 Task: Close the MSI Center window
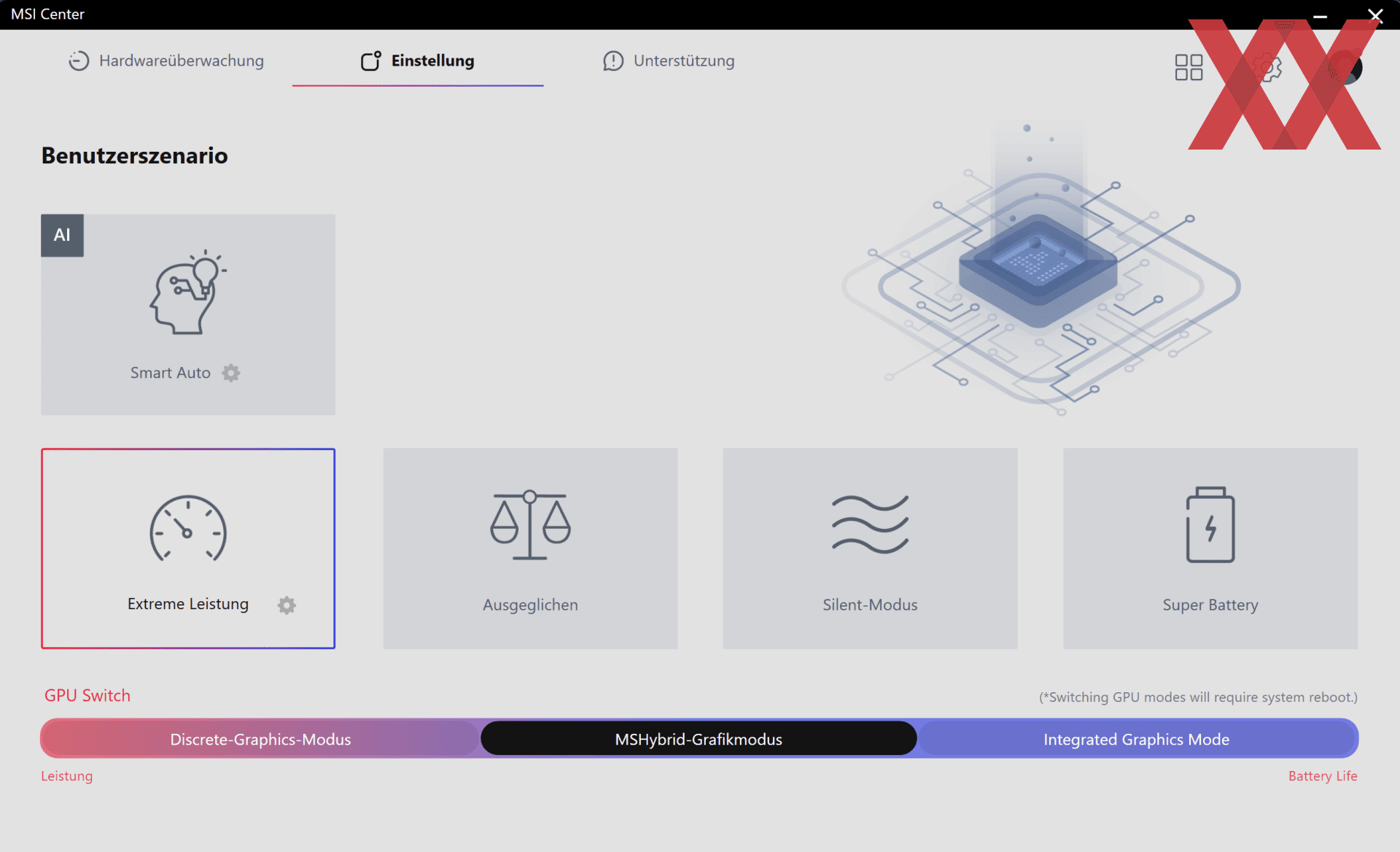click(x=1375, y=15)
